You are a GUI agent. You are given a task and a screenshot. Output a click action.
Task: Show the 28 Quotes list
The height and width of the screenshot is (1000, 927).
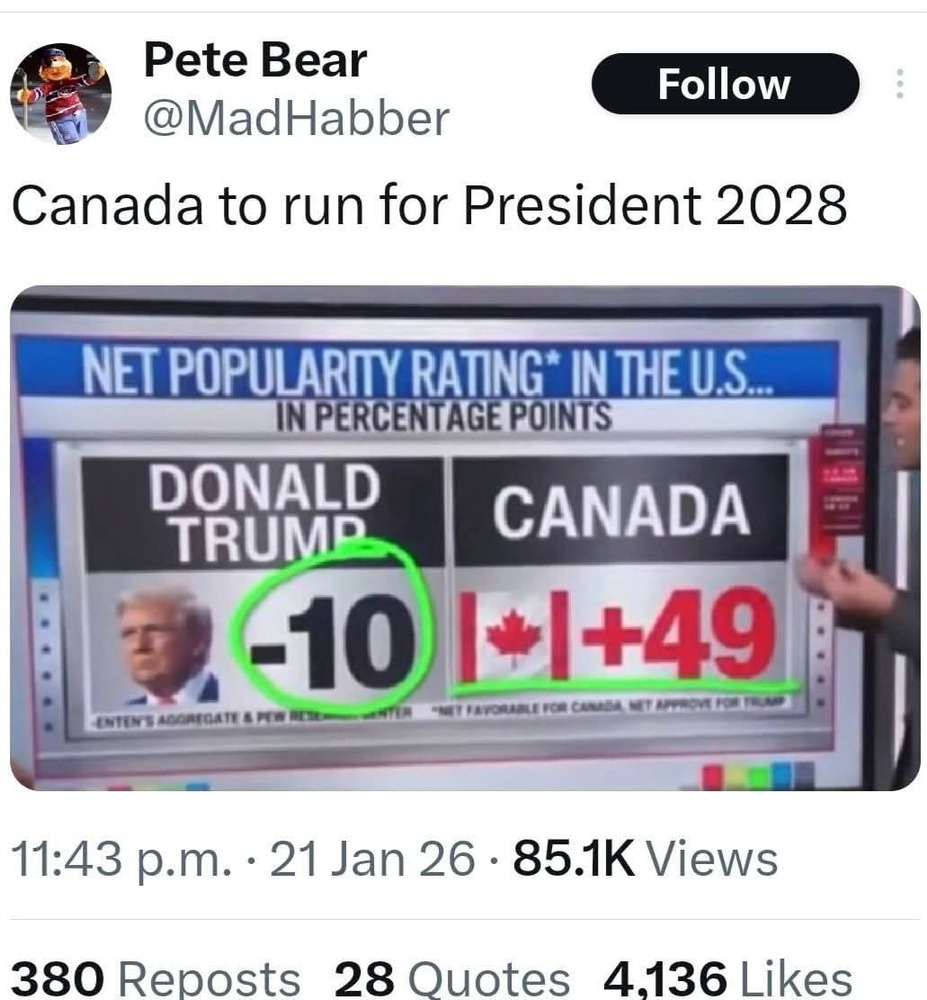pyautogui.click(x=452, y=979)
